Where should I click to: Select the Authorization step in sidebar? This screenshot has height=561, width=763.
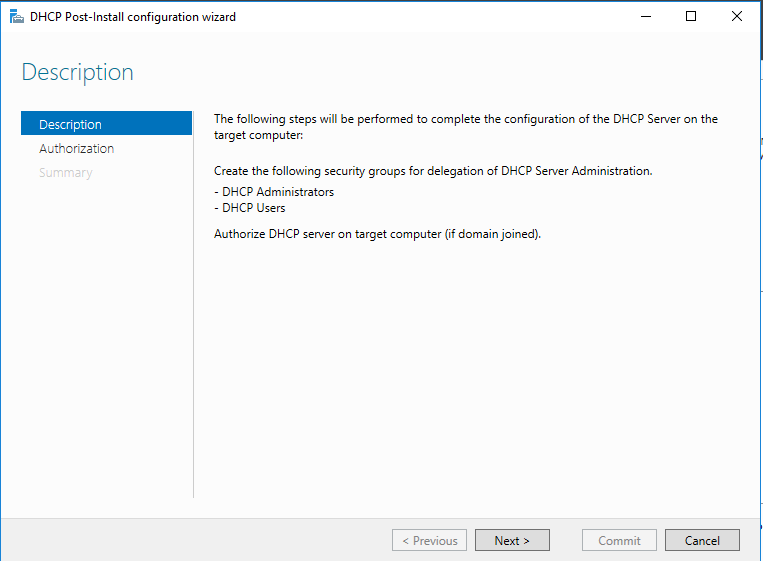click(x=76, y=148)
